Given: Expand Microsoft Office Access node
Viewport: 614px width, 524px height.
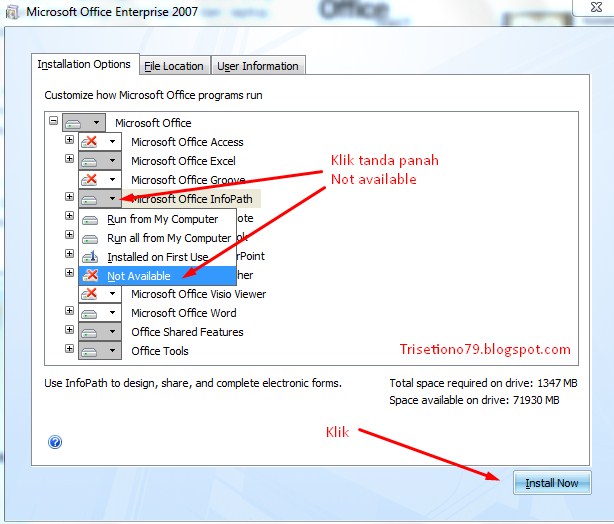Looking at the screenshot, I should coord(69,139).
